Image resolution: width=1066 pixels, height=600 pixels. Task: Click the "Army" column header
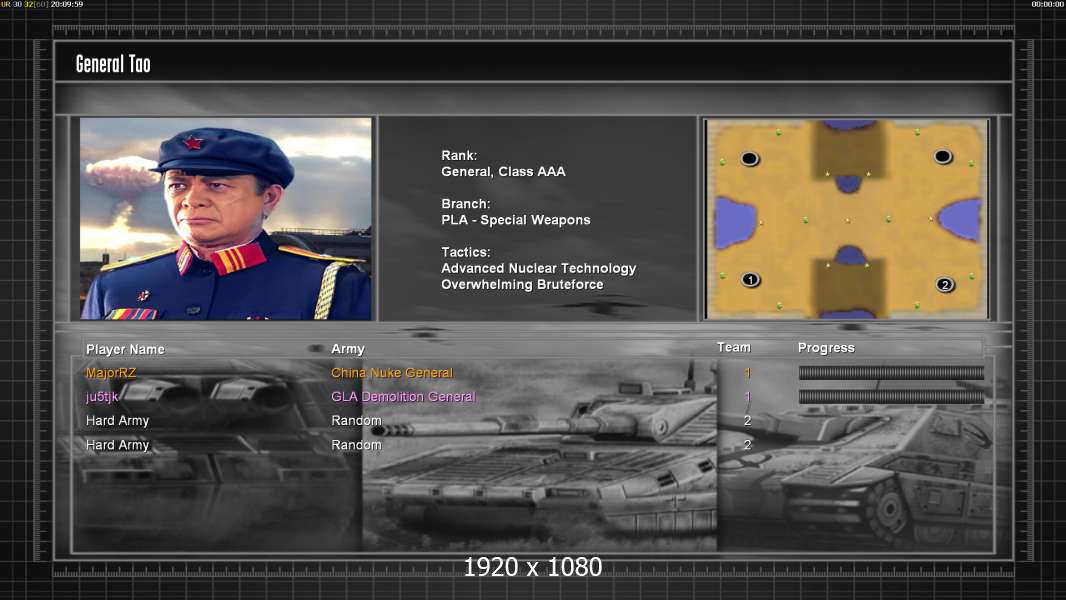tap(348, 349)
